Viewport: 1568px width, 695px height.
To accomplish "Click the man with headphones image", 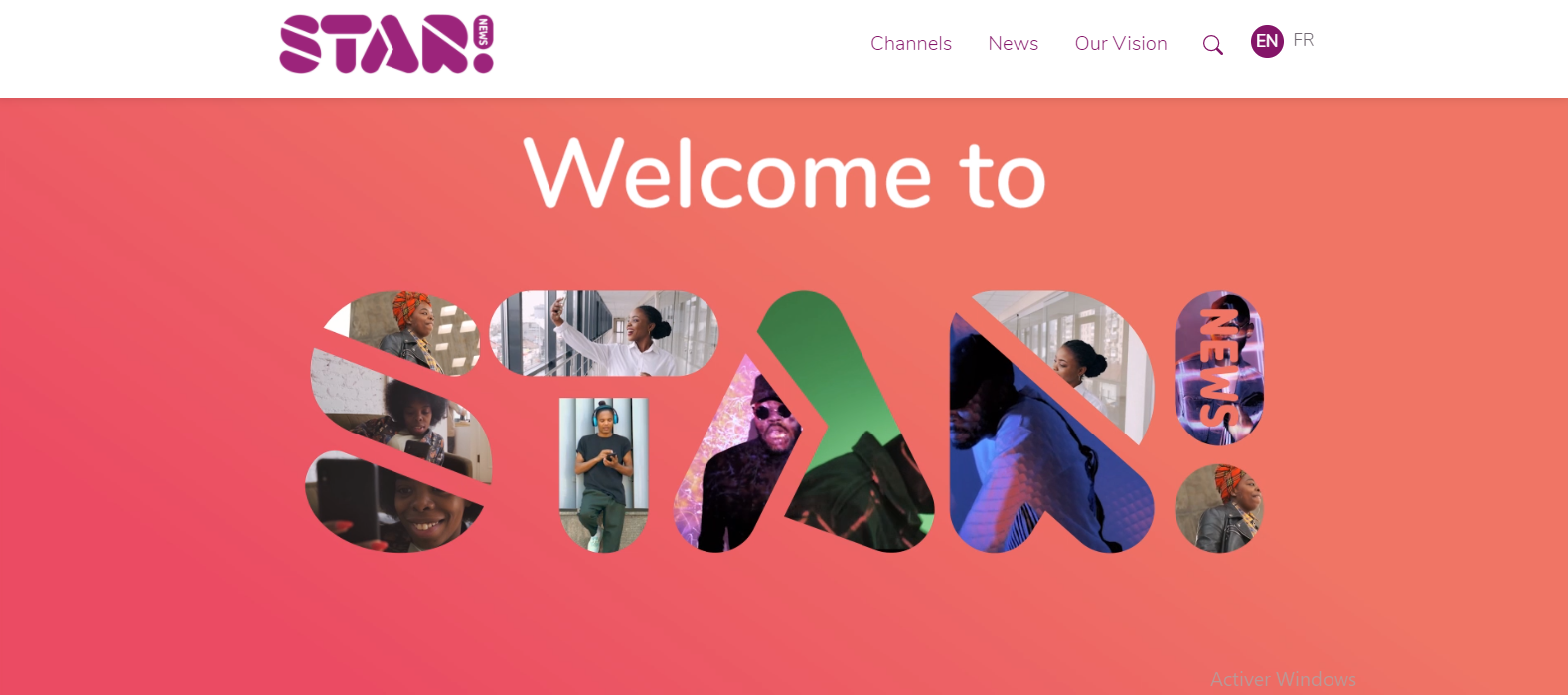I will pyautogui.click(x=604, y=475).
